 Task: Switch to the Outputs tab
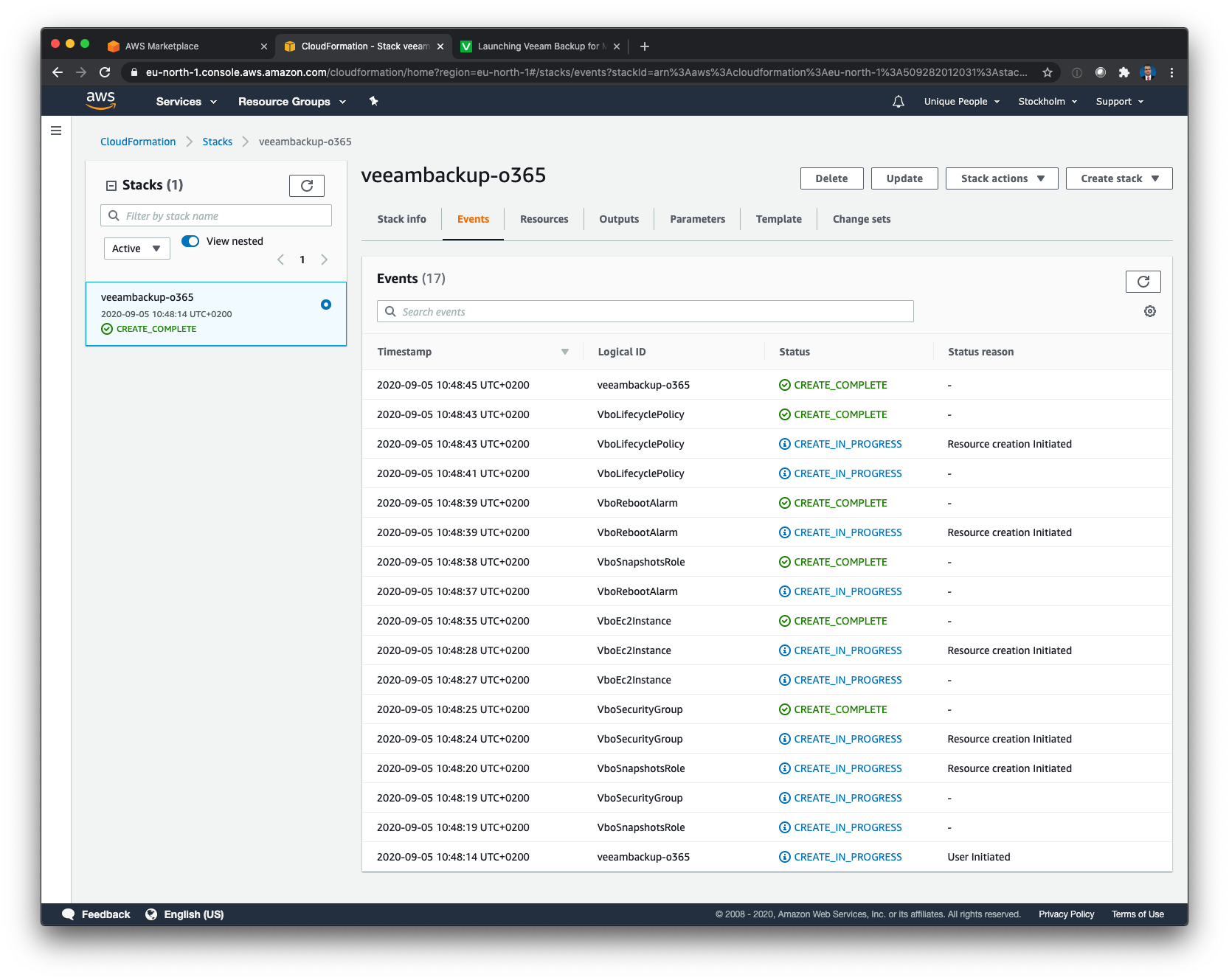click(619, 219)
